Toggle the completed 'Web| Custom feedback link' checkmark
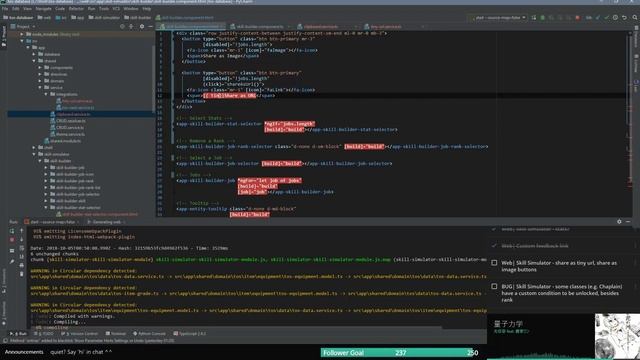This screenshot has width=640, height=360. coord(494,246)
